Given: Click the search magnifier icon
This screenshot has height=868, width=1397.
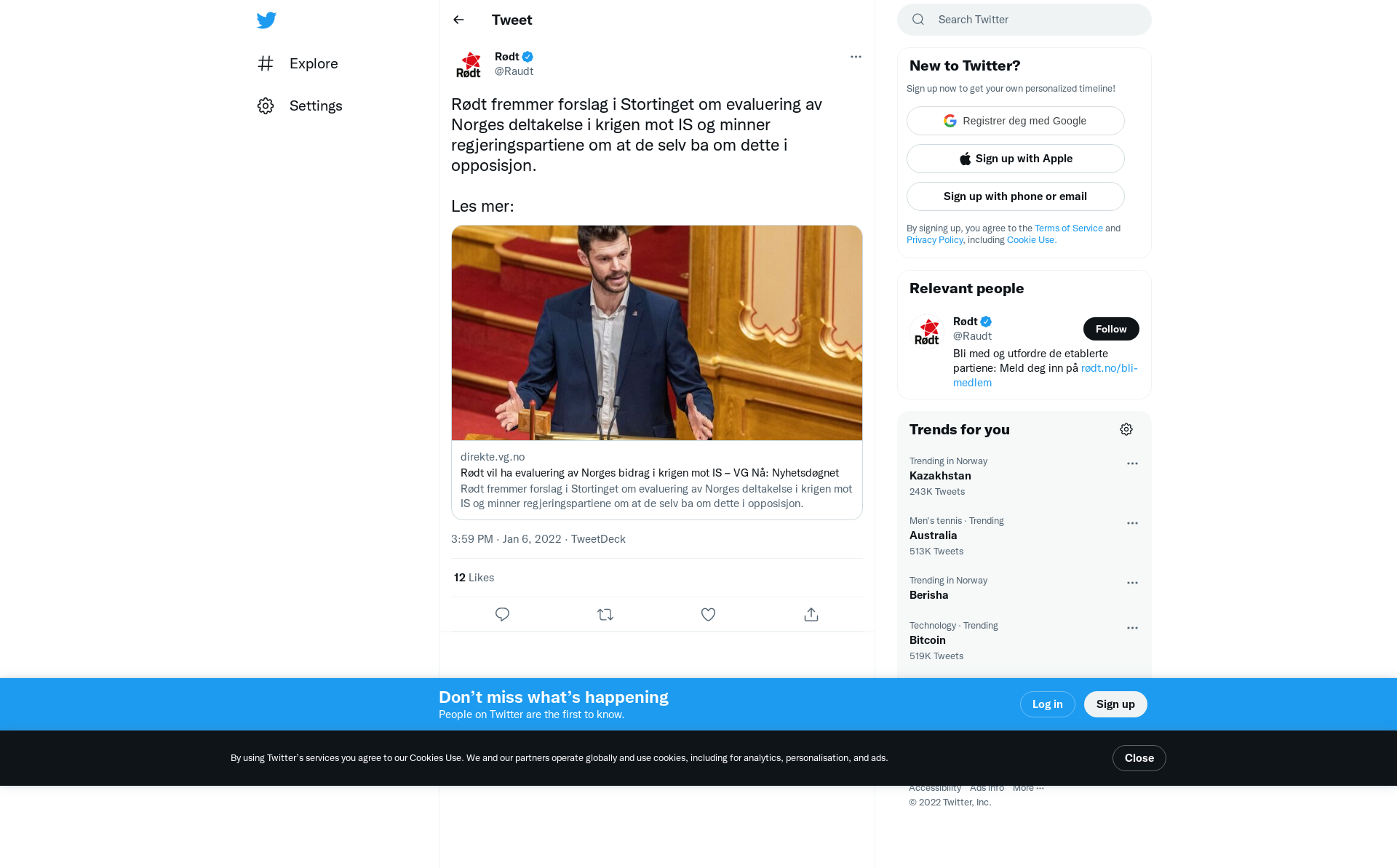Looking at the screenshot, I should pyautogui.click(x=918, y=20).
